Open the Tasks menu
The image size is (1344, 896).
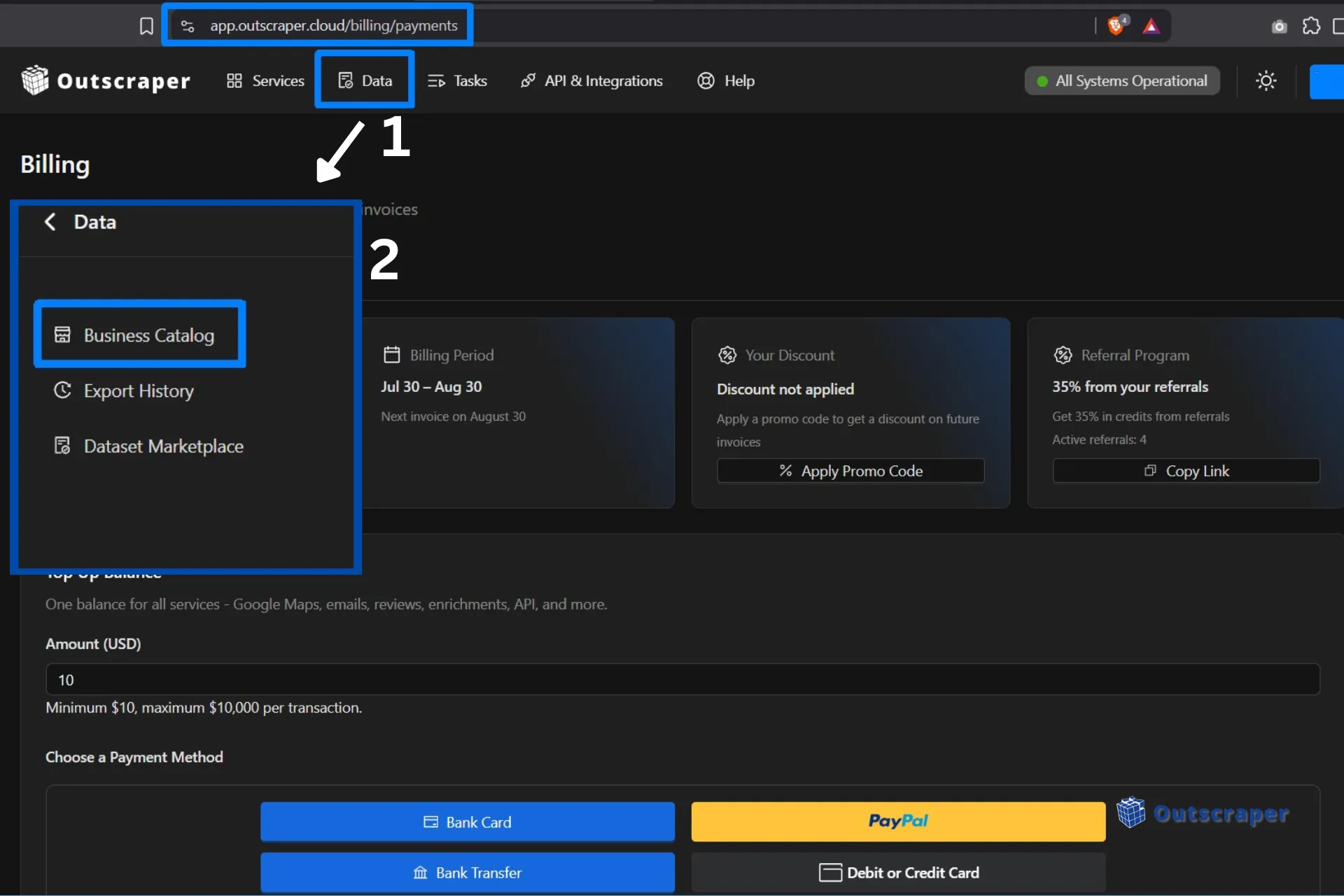457,80
